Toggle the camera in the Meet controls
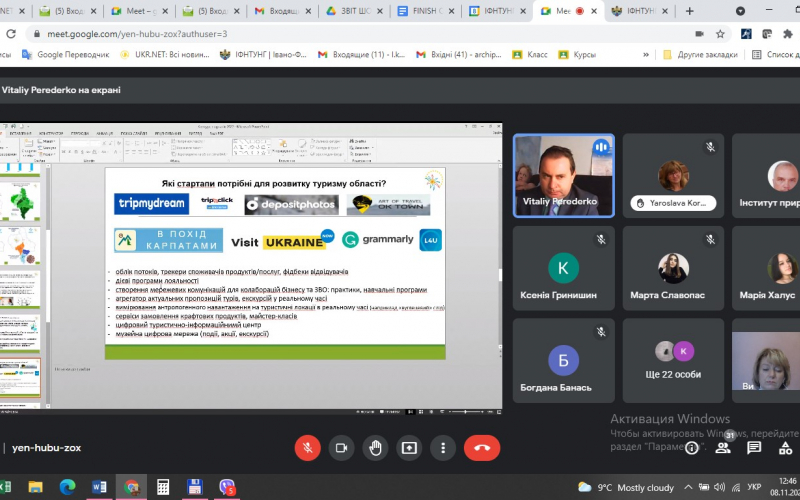 [x=341, y=448]
